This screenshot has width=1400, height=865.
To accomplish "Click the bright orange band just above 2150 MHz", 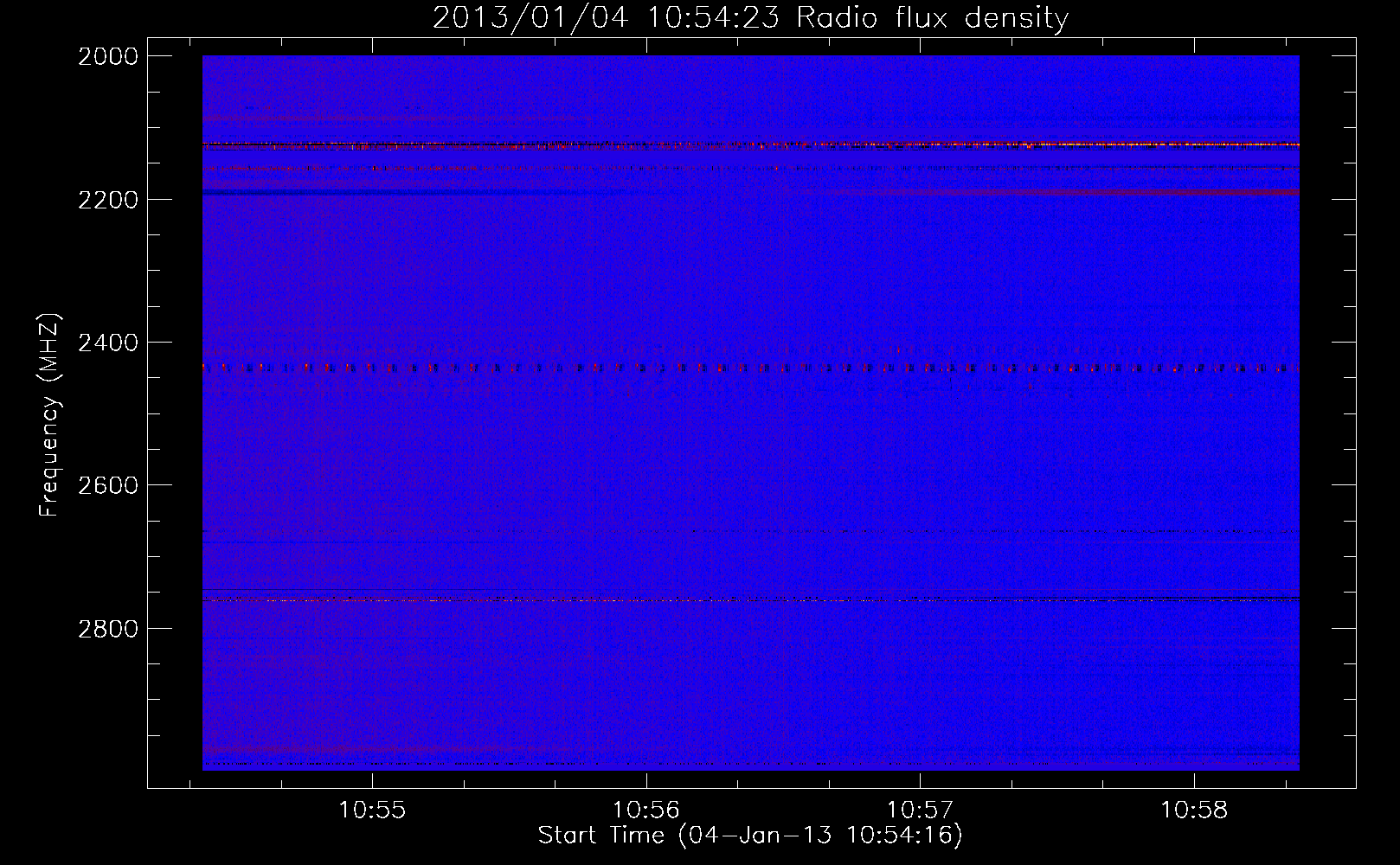I will tap(750, 144).
